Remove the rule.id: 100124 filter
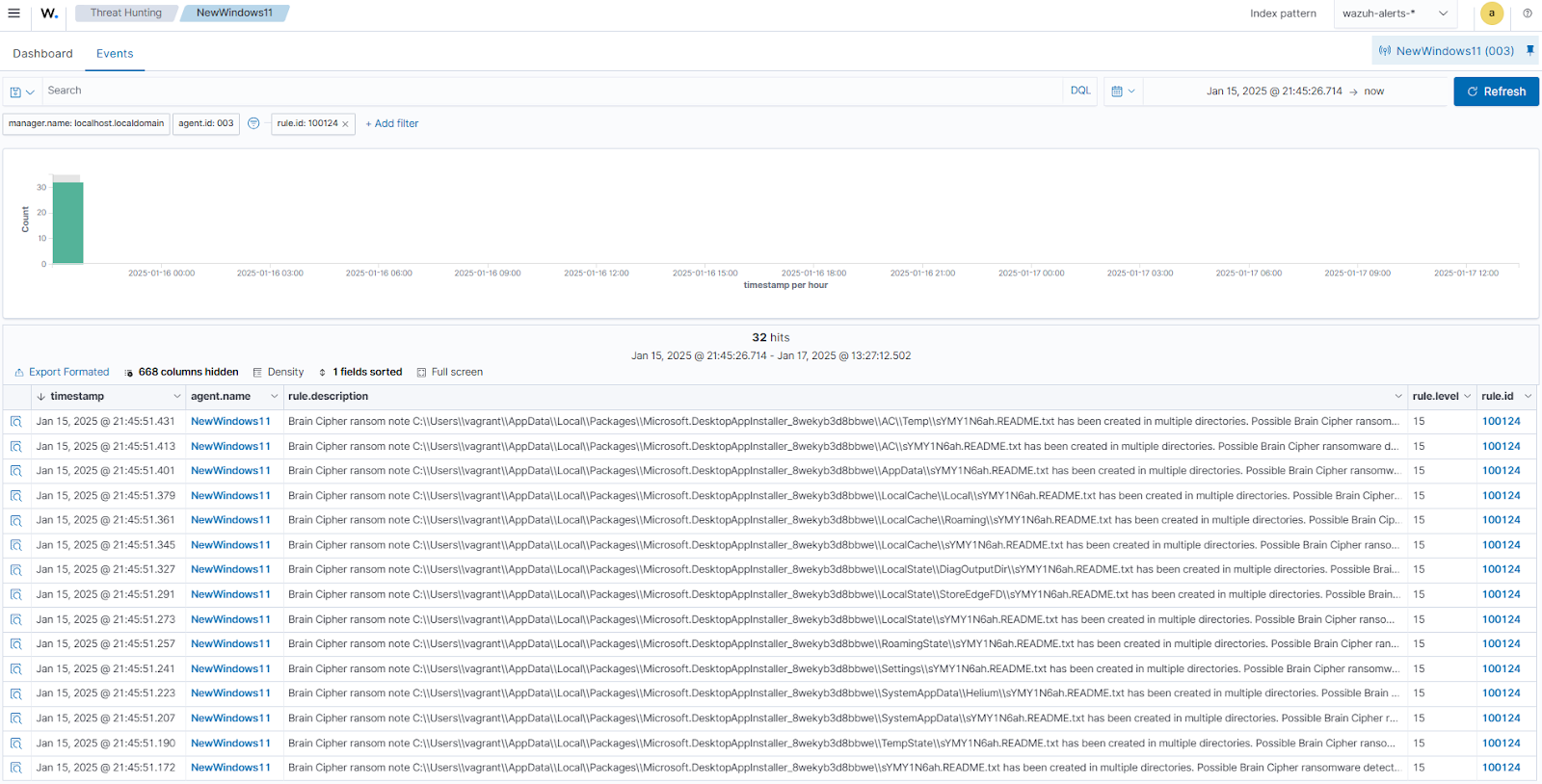 [345, 124]
